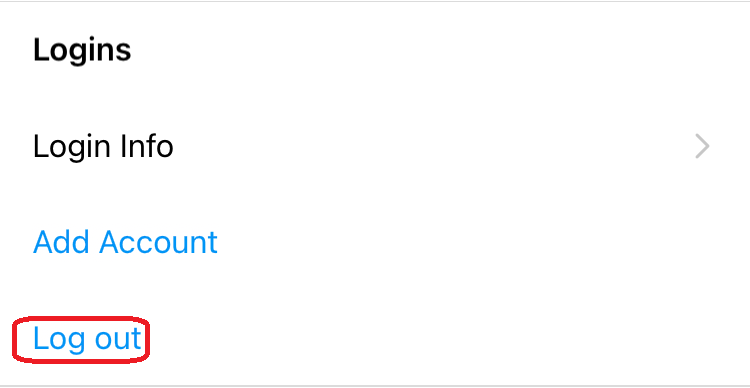The image size is (750, 388).
Task: Sign out using the red-outlined Log out
Action: [x=87, y=339]
